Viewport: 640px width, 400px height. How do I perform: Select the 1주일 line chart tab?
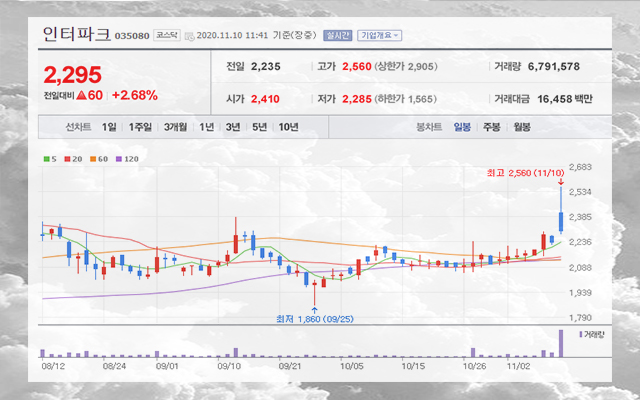140,127
